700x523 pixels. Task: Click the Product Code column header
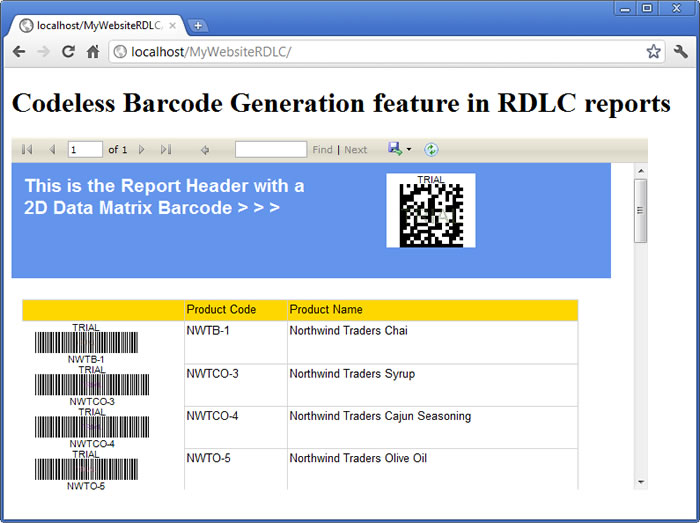(x=236, y=310)
